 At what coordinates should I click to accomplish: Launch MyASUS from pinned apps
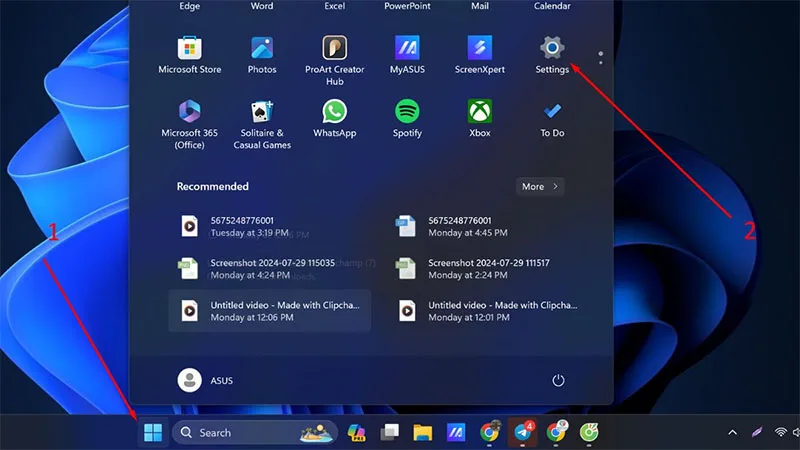click(x=407, y=55)
